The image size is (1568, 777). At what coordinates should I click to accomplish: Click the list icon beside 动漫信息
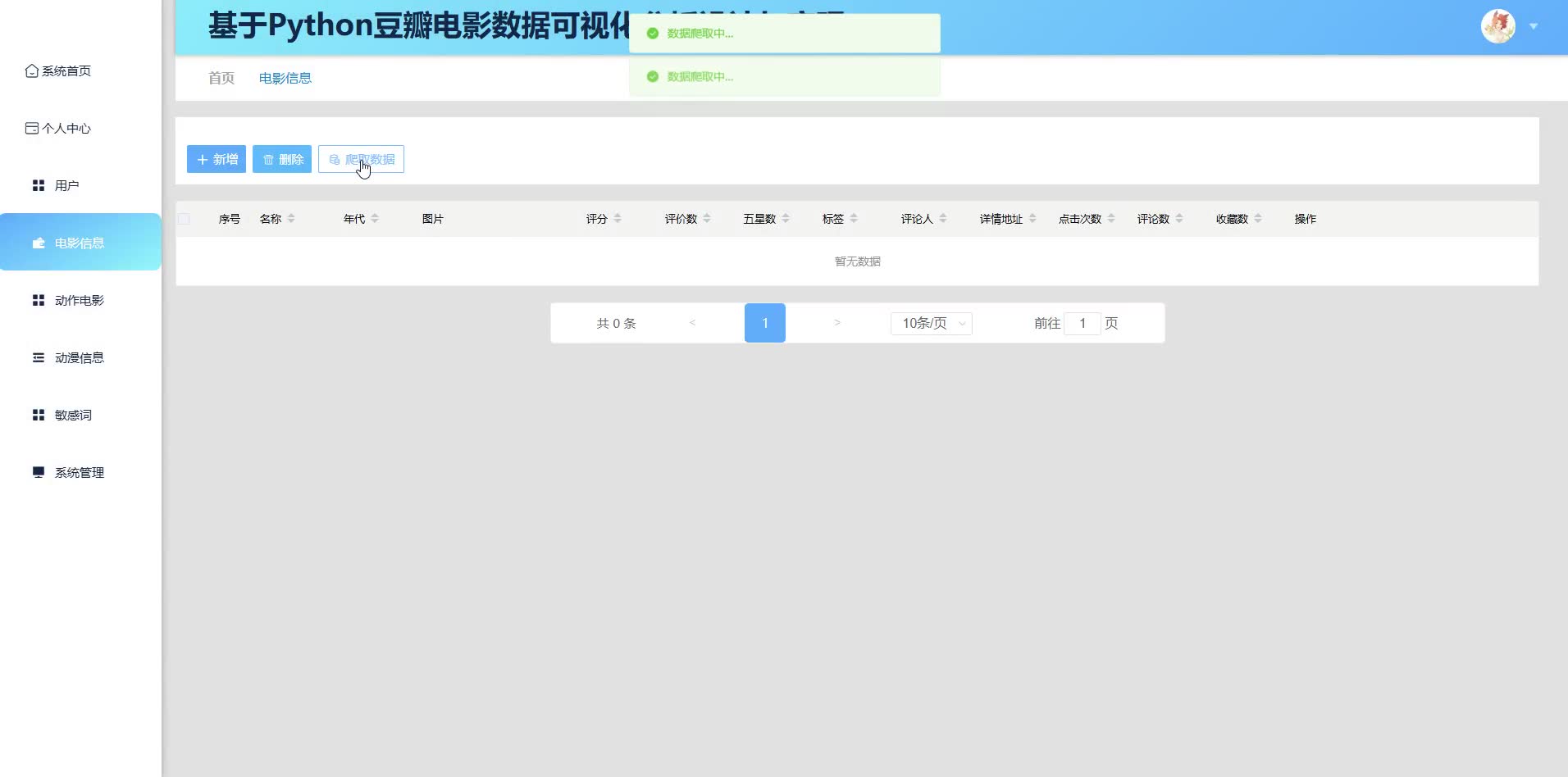[39, 358]
